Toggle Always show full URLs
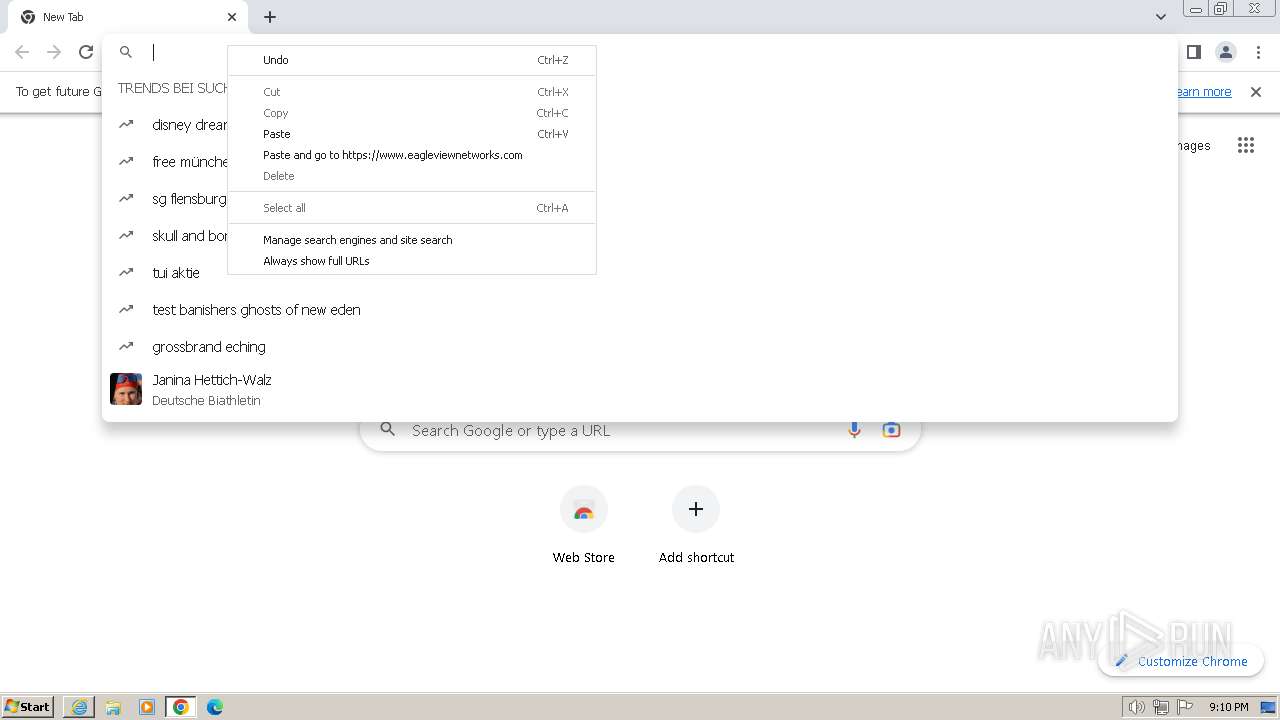Screen dimensions: 1280x720 point(412,261)
